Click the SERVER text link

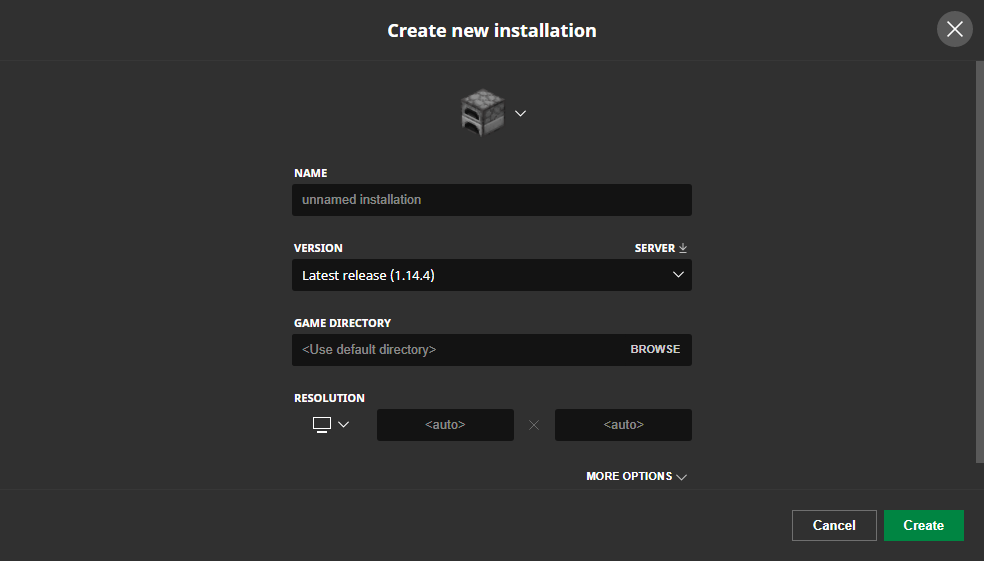point(655,248)
